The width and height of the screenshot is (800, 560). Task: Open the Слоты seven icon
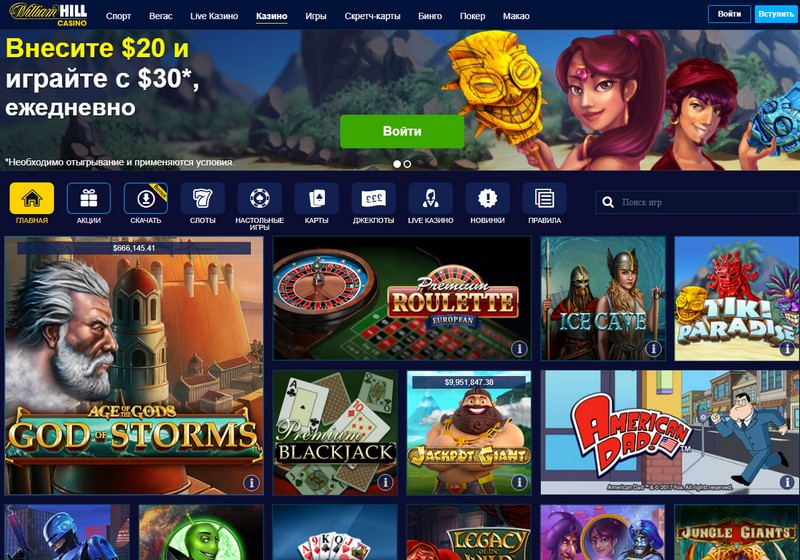click(x=203, y=198)
